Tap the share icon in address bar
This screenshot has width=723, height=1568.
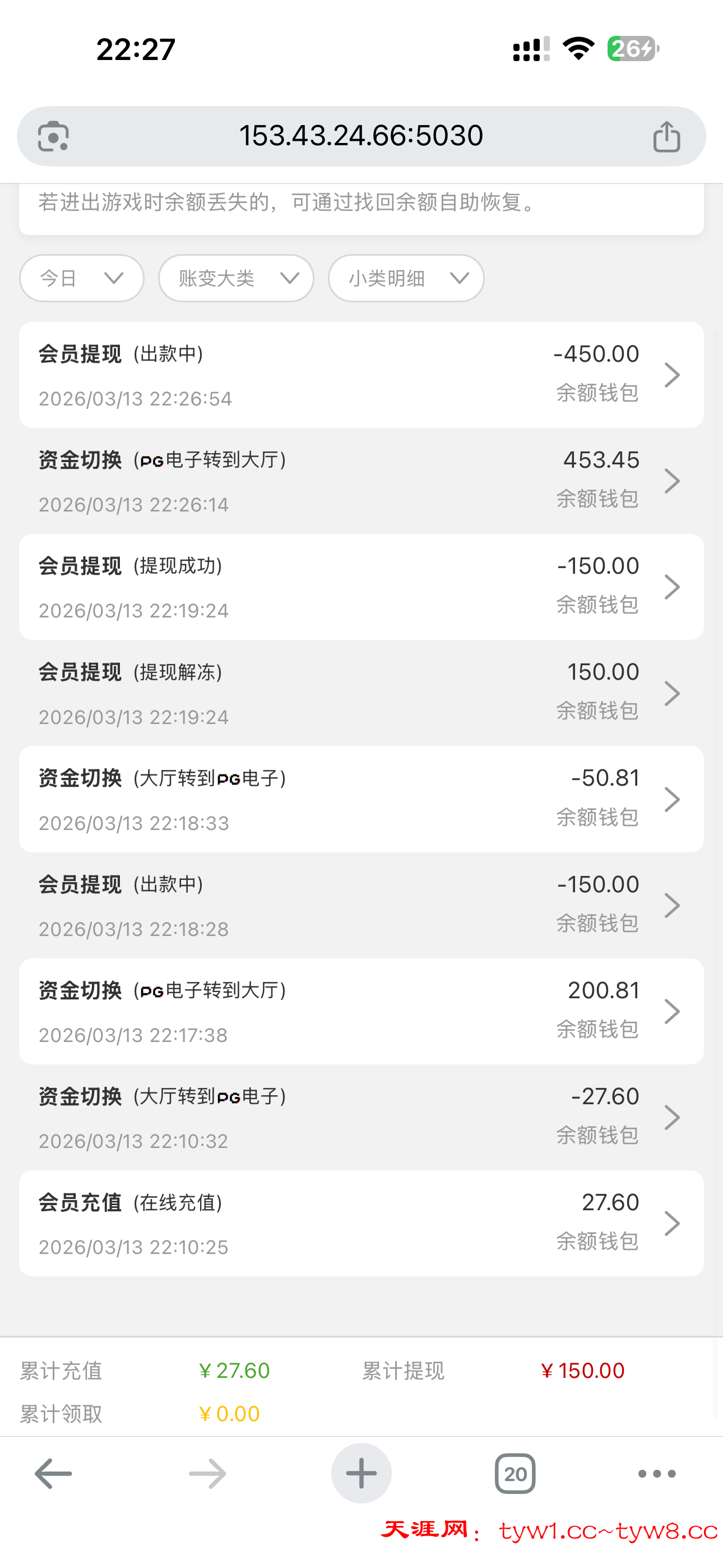coord(666,136)
